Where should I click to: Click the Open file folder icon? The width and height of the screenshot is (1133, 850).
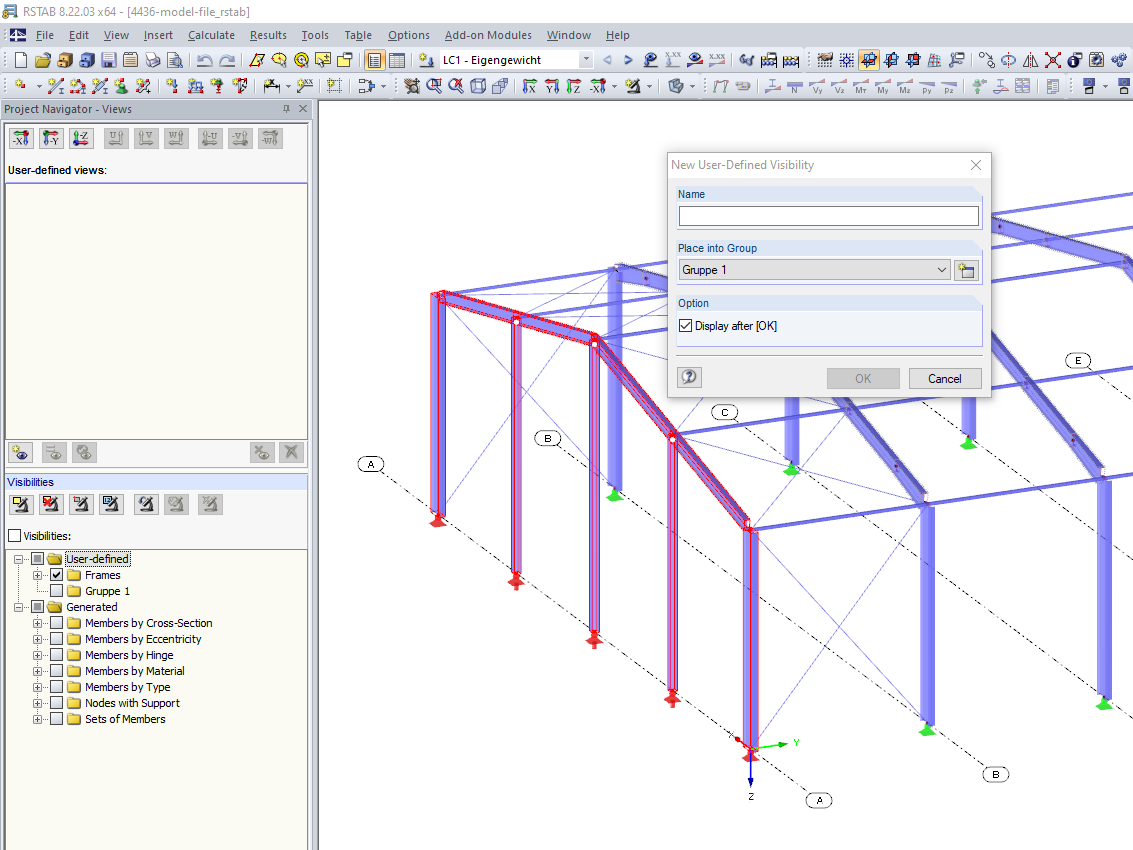click(x=43, y=60)
